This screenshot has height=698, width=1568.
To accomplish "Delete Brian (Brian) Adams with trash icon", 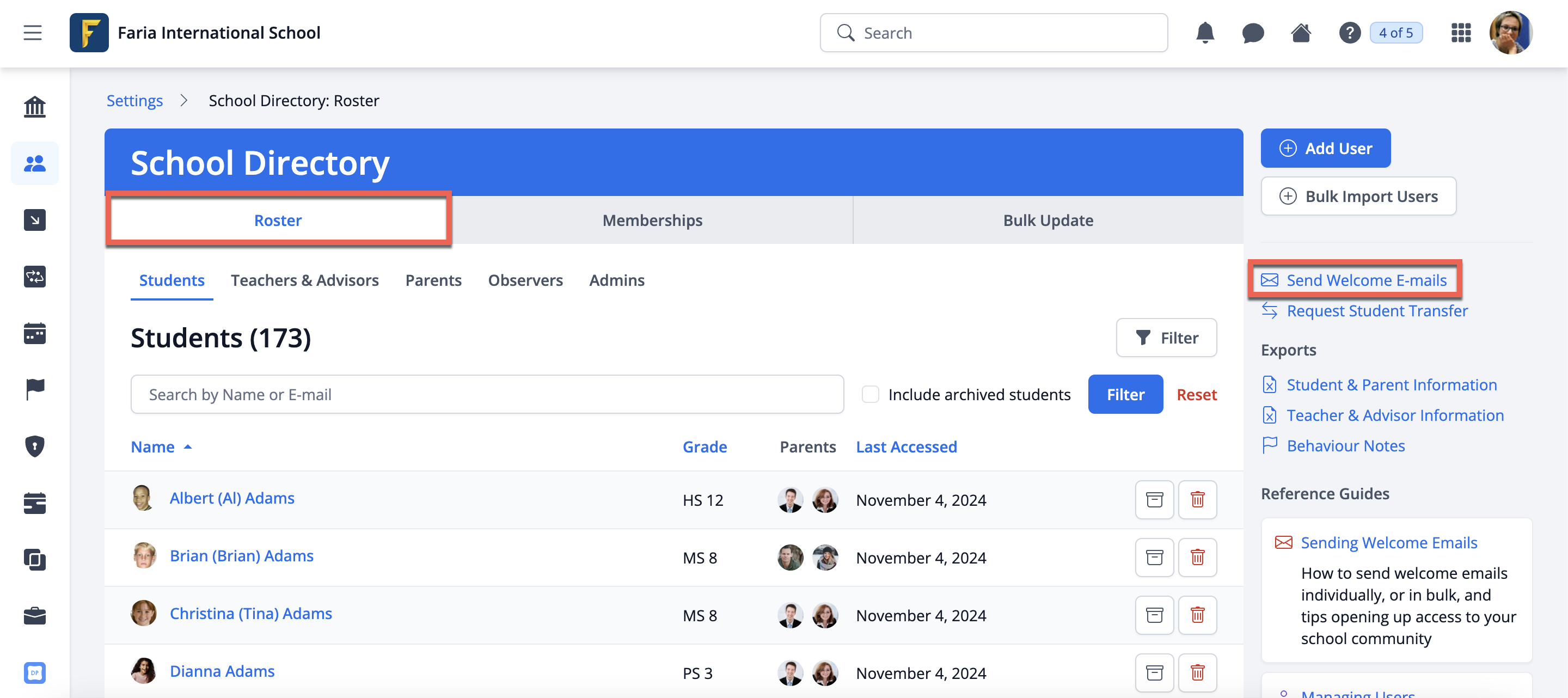I will point(1197,558).
